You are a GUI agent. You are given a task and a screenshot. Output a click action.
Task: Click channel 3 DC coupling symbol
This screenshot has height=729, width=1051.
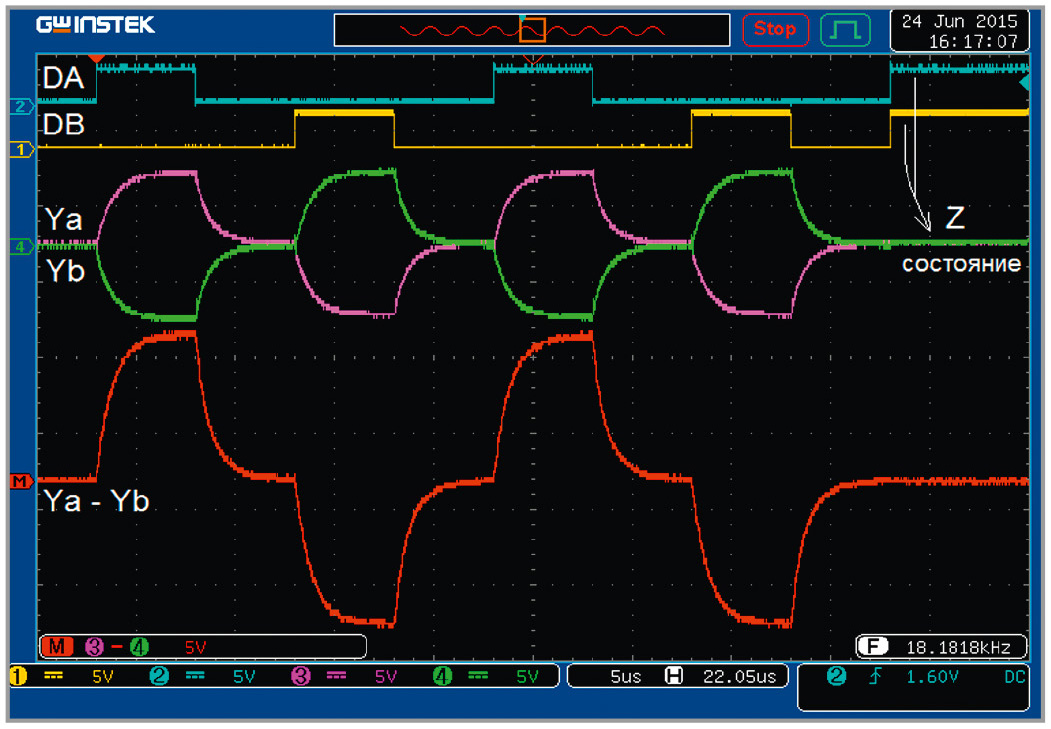click(x=336, y=677)
